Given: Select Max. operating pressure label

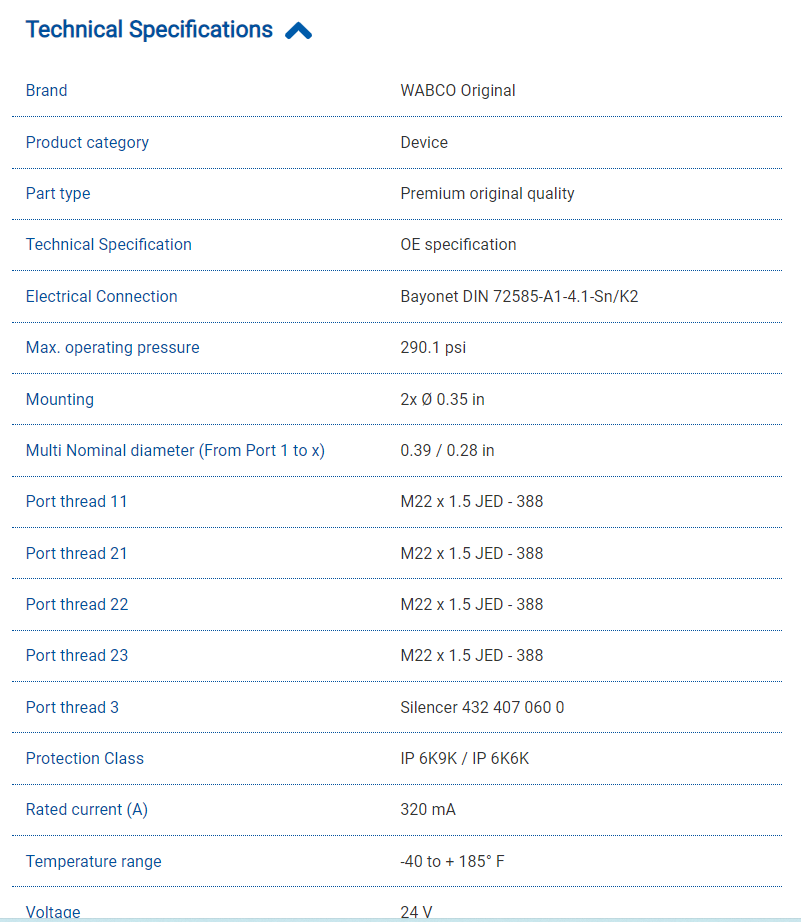Looking at the screenshot, I should (112, 348).
